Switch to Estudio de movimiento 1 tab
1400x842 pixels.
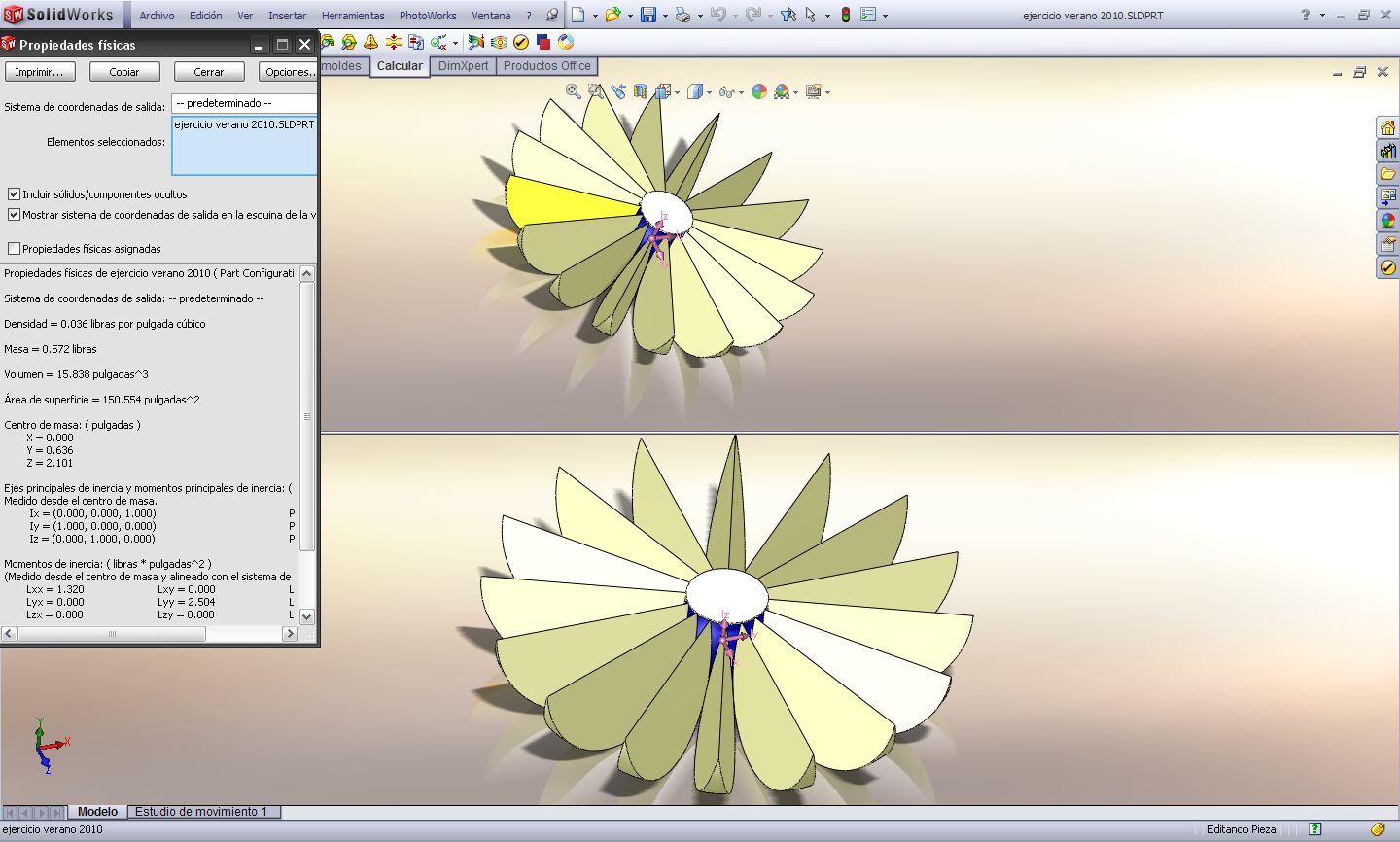click(201, 812)
